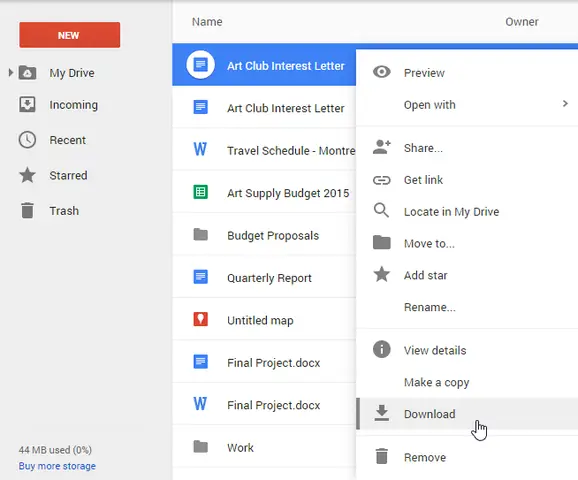The height and width of the screenshot is (480, 578).
Task: Select the Untitled map file name
Action: (260, 321)
